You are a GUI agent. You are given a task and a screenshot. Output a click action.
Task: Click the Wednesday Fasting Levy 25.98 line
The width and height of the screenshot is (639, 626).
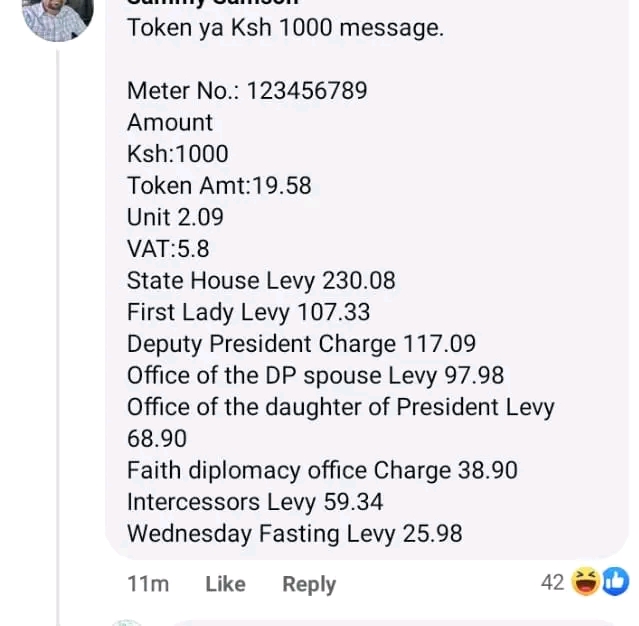tap(294, 534)
